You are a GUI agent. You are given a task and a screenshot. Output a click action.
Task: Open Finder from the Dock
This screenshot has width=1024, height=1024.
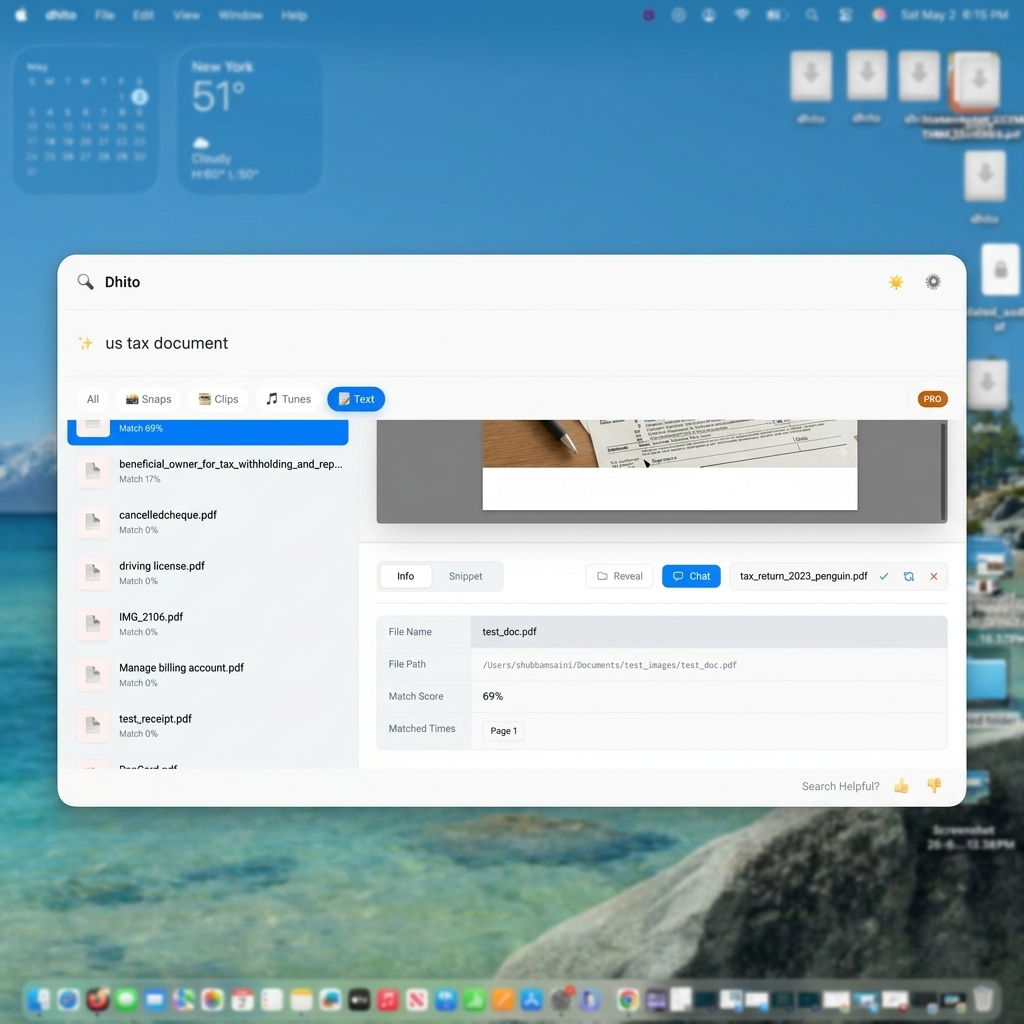coord(39,999)
